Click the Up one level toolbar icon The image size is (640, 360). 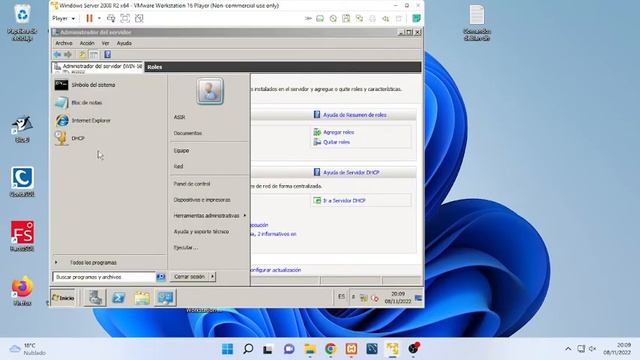pyautogui.click(x=82, y=54)
